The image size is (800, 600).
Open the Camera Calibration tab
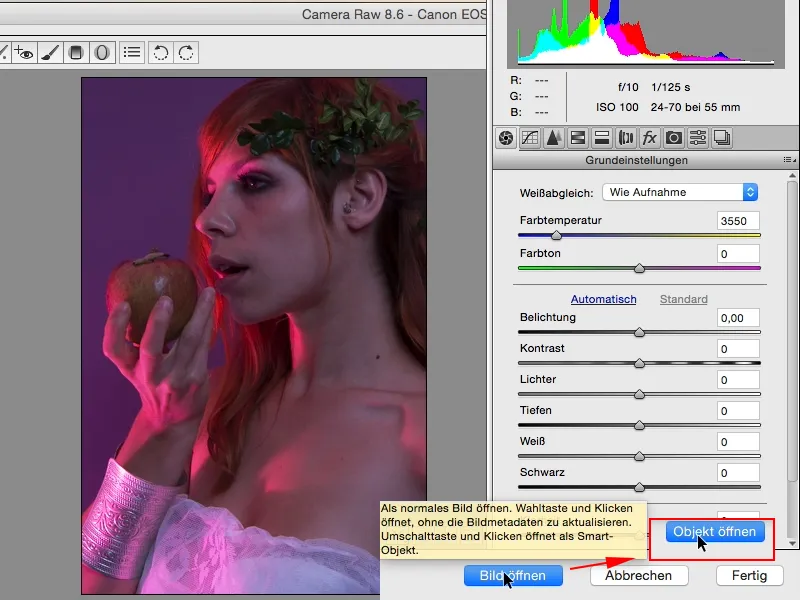[x=674, y=138]
